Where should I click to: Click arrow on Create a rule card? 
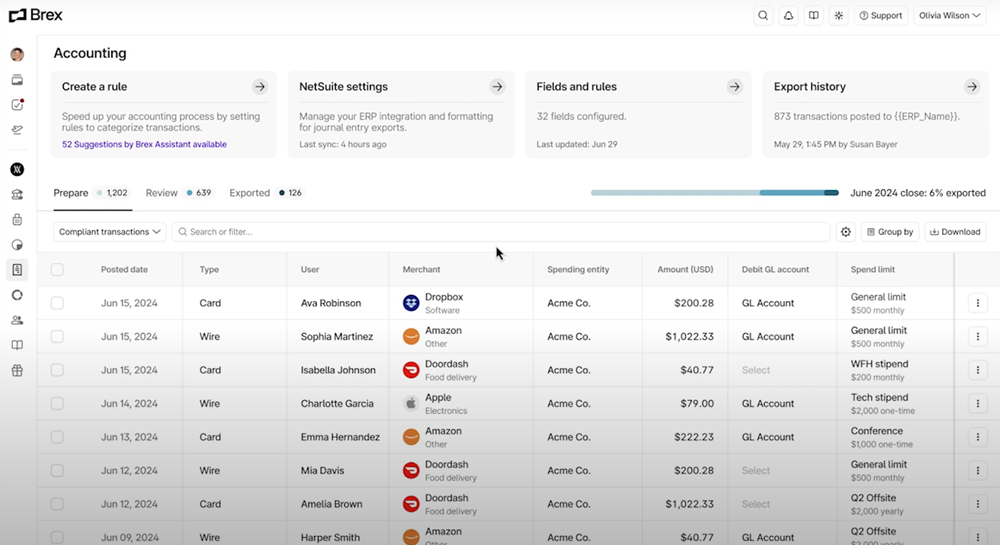(260, 87)
